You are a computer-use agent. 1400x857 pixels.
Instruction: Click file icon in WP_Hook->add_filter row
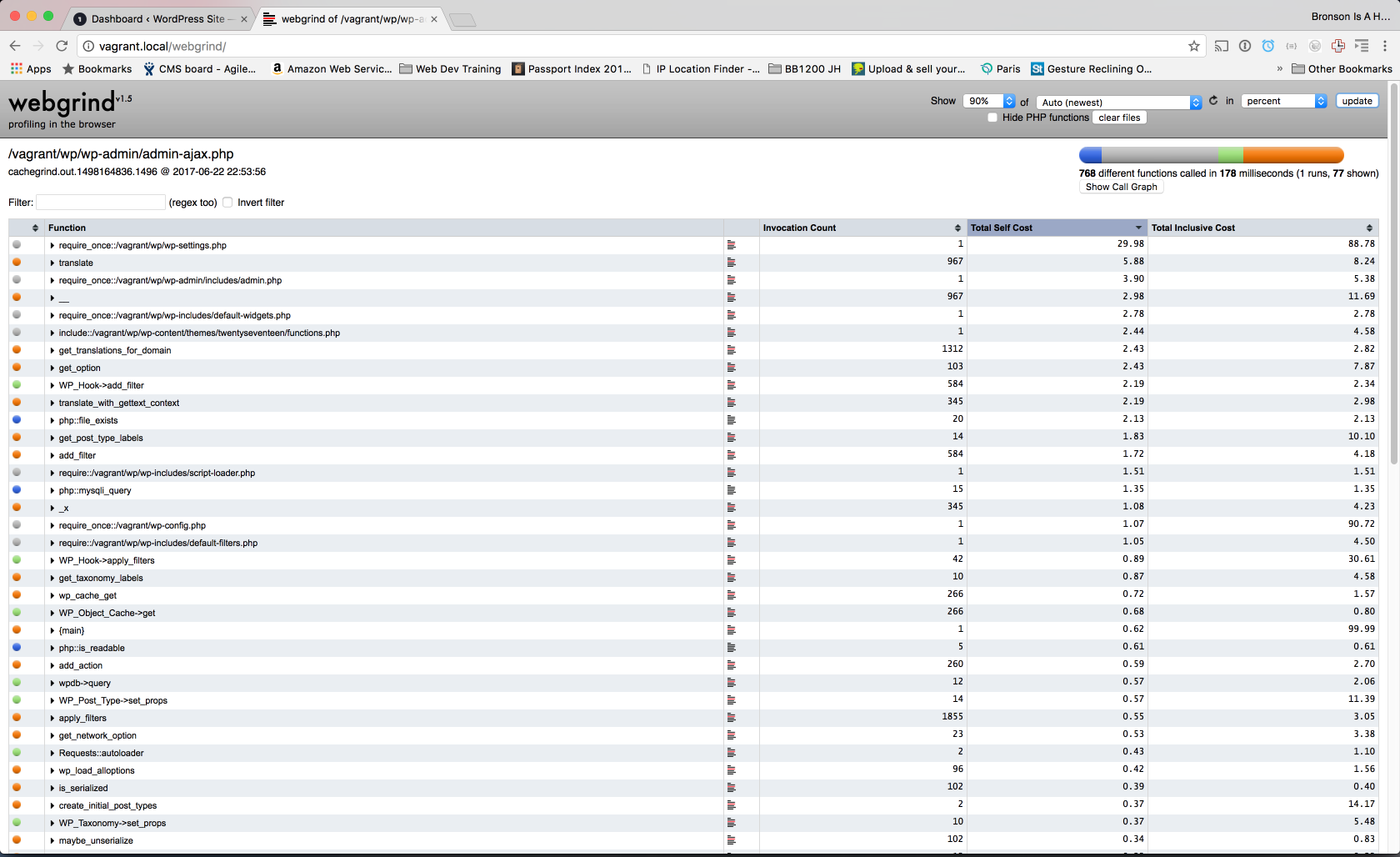point(732,385)
